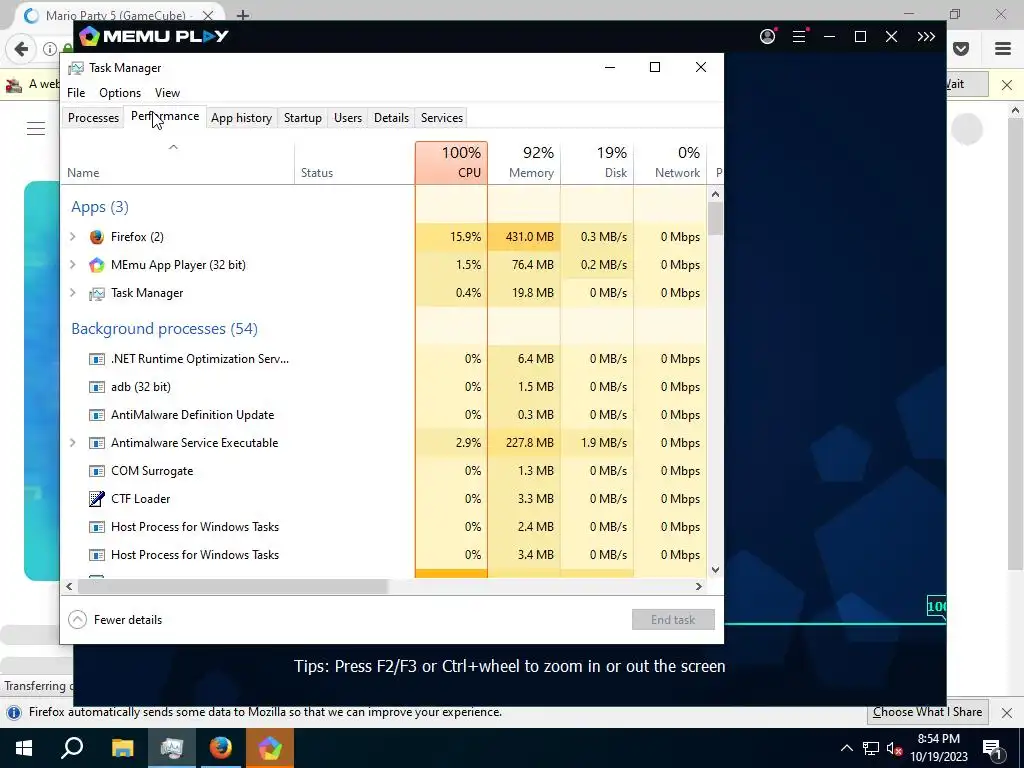Click the site info icon in Firefox

coord(49,49)
